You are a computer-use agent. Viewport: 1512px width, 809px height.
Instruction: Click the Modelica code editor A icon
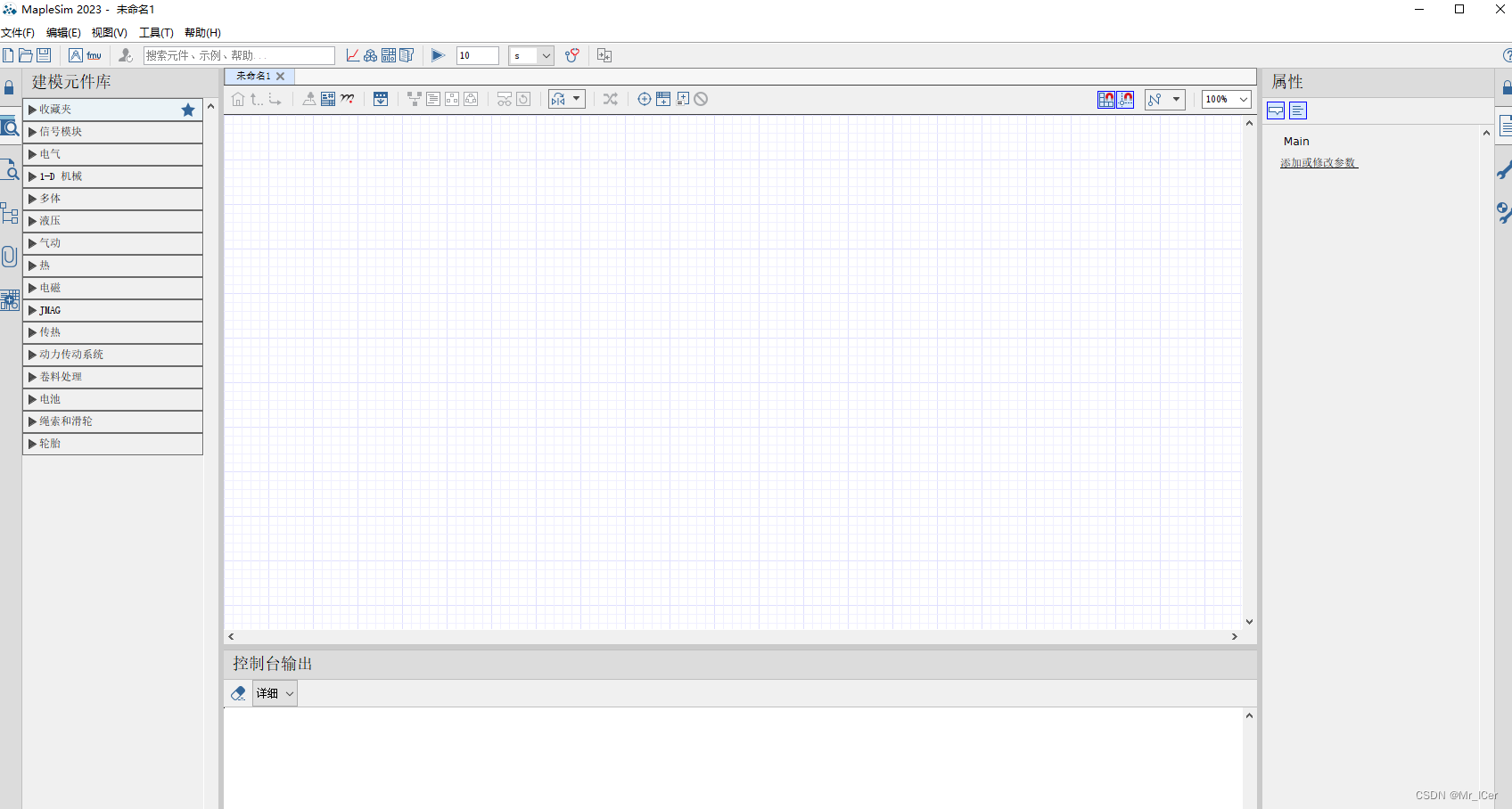pyautogui.click(x=76, y=55)
